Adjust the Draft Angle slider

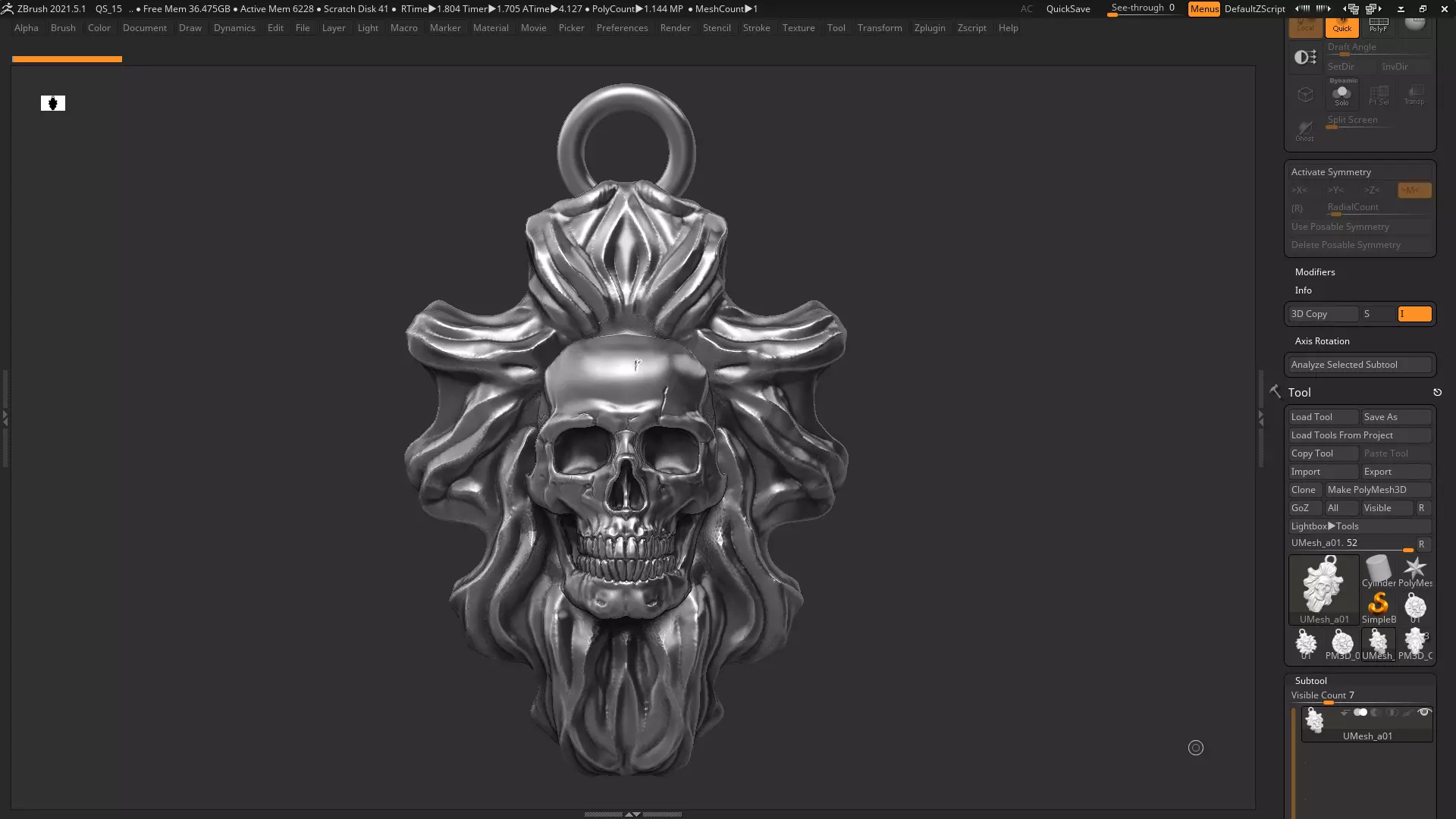click(1378, 49)
